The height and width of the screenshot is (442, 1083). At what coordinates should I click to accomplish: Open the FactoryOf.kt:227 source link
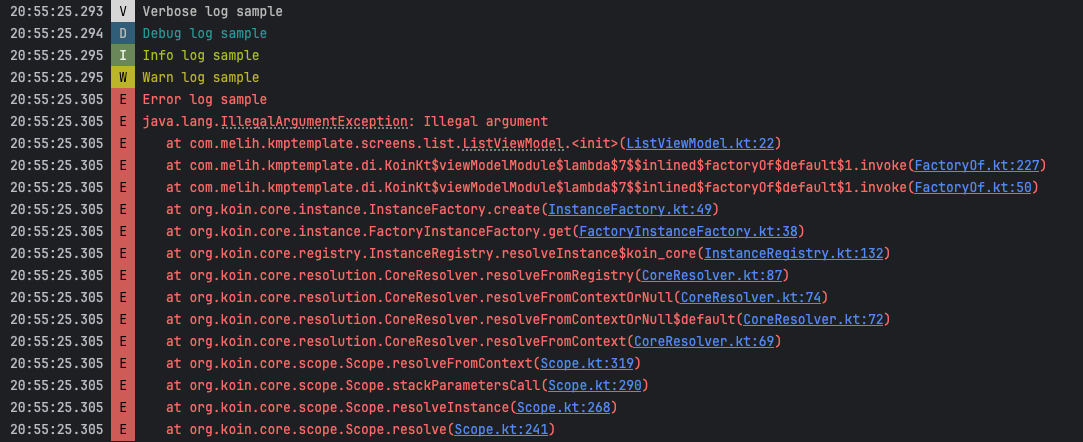pos(978,166)
